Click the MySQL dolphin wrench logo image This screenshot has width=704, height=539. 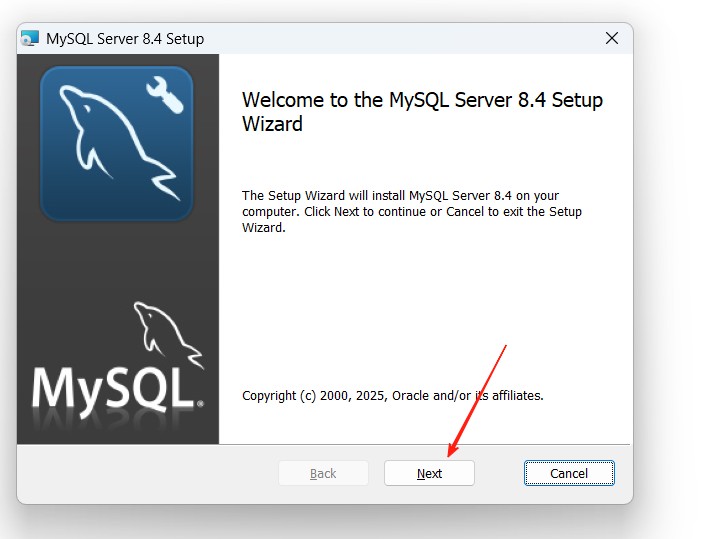point(117,143)
